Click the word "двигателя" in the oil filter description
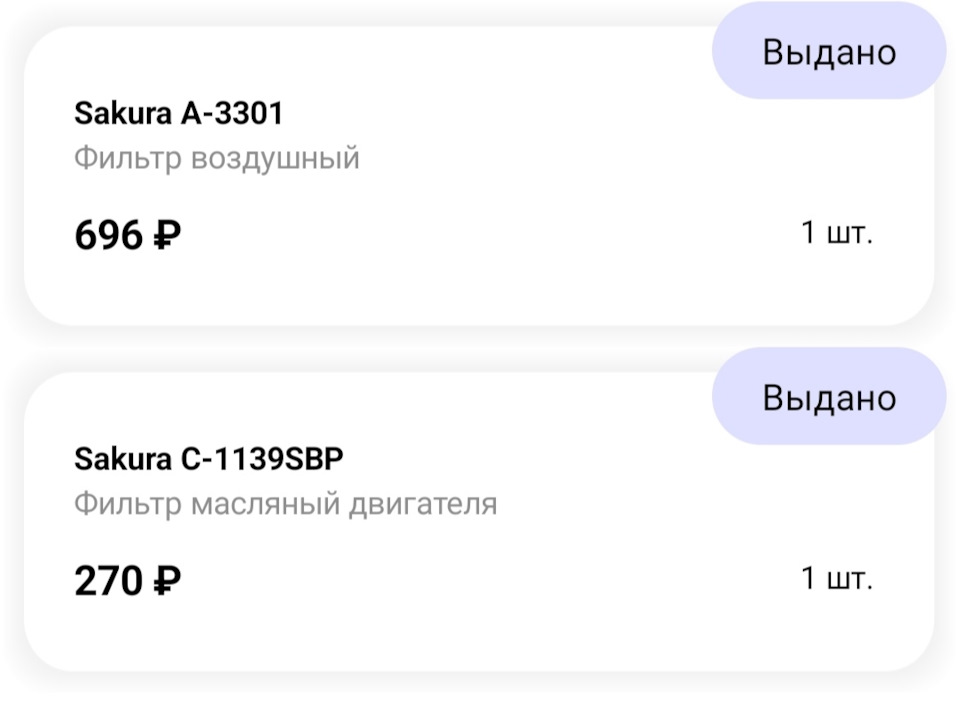Viewport: 960px width, 712px height. tap(421, 504)
